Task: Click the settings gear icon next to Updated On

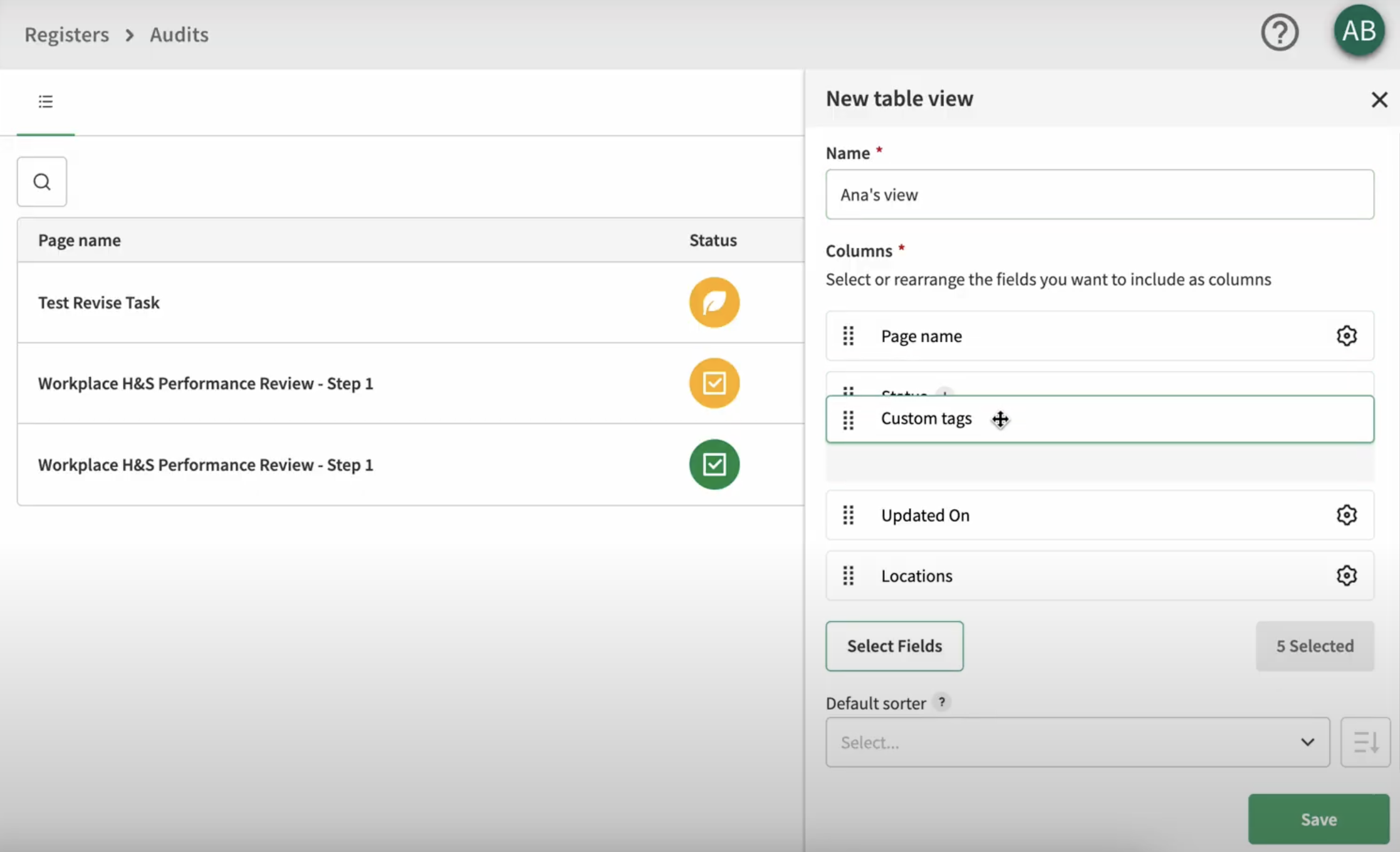Action: [1347, 515]
